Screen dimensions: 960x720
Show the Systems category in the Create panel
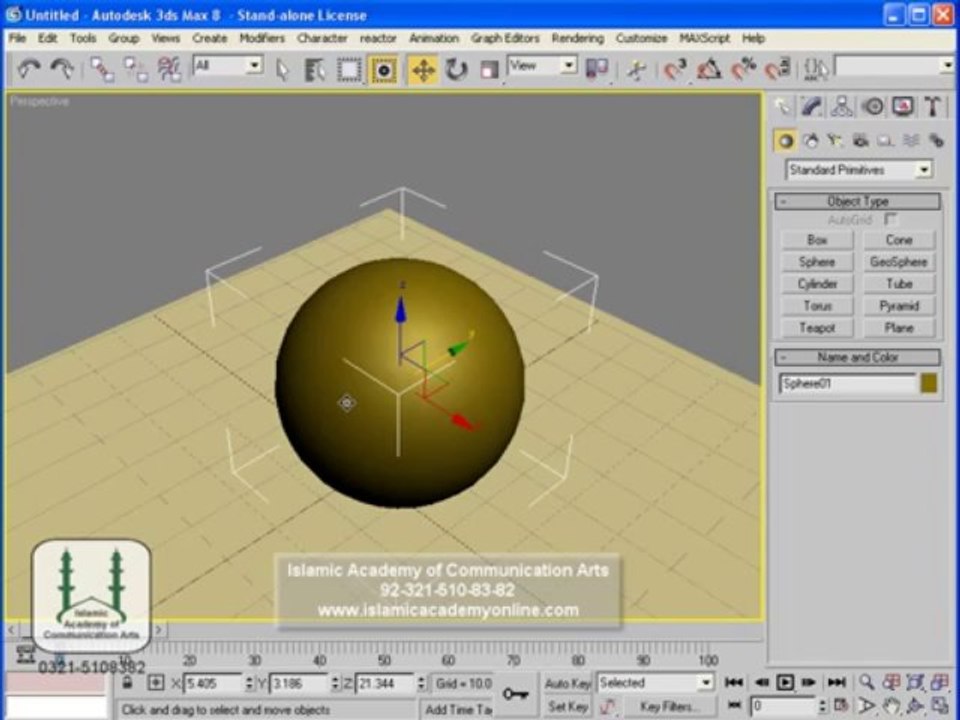coord(936,141)
